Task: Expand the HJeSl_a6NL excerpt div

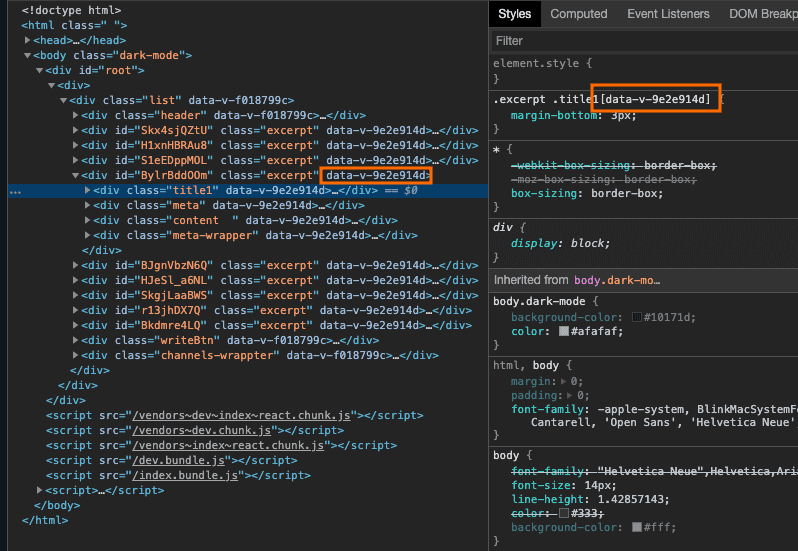Action: point(75,280)
